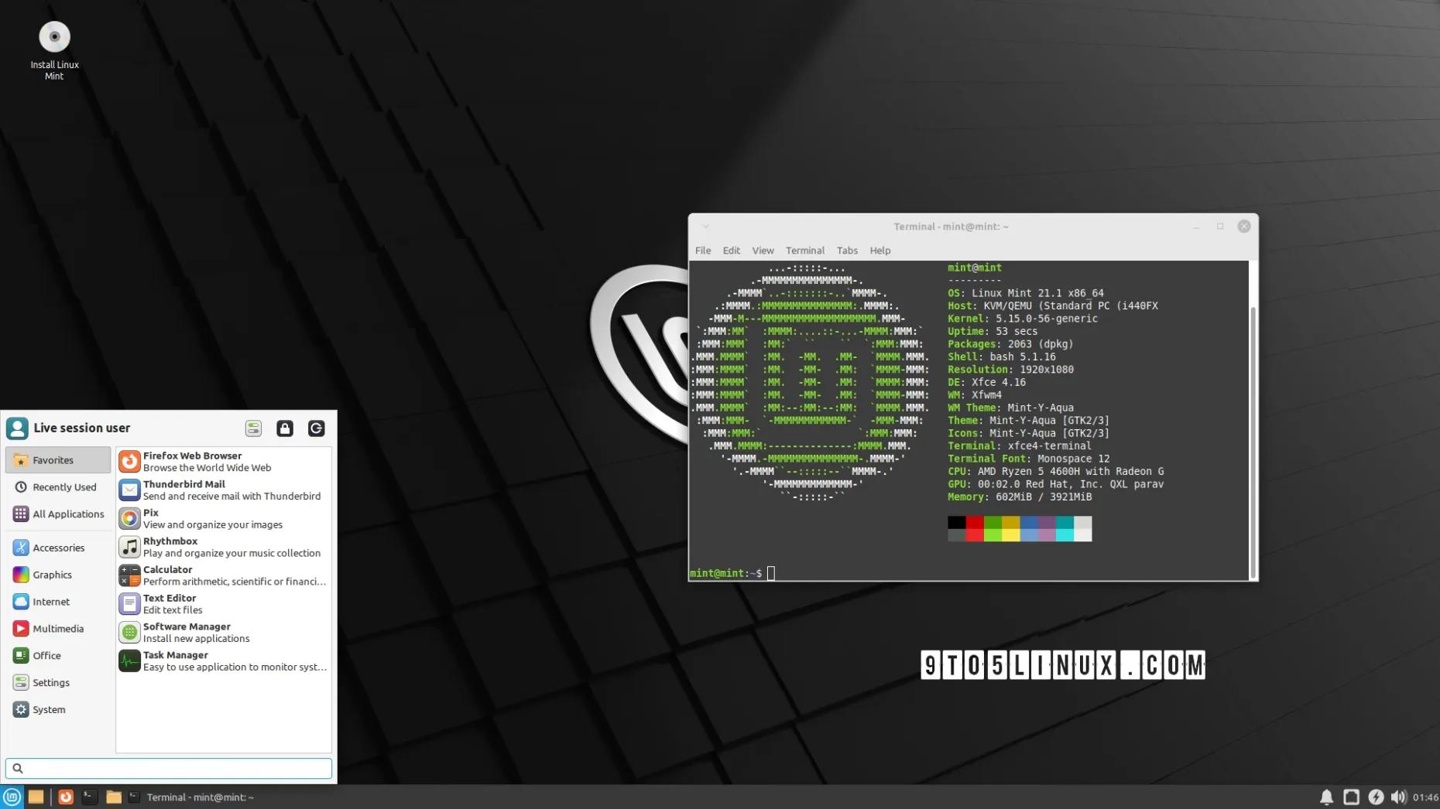1440x809 pixels.
Task: Select the Favorites category
Action: pos(58,460)
